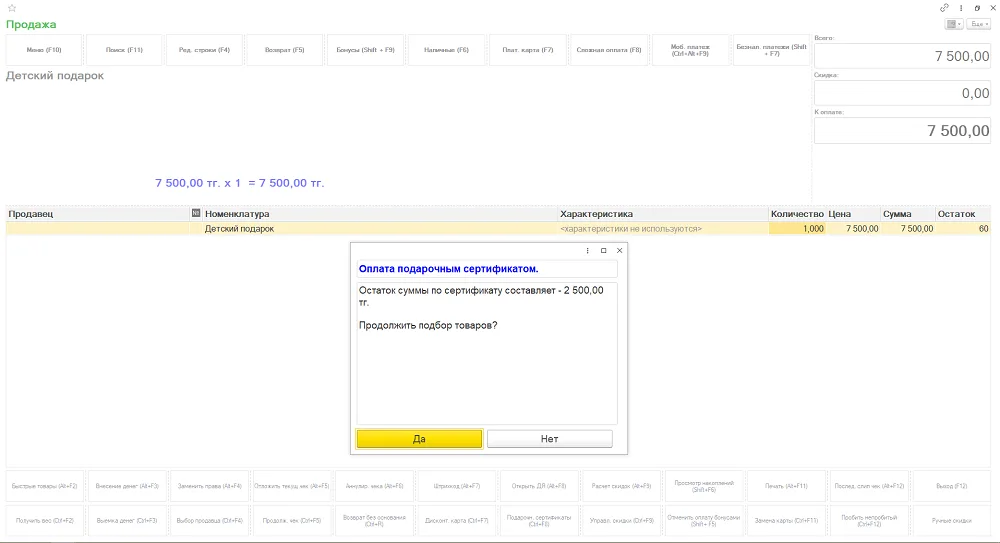This screenshot has width=1000, height=543.
Task: Click Штрихкод (Alt+F7)
Action: (x=457, y=486)
